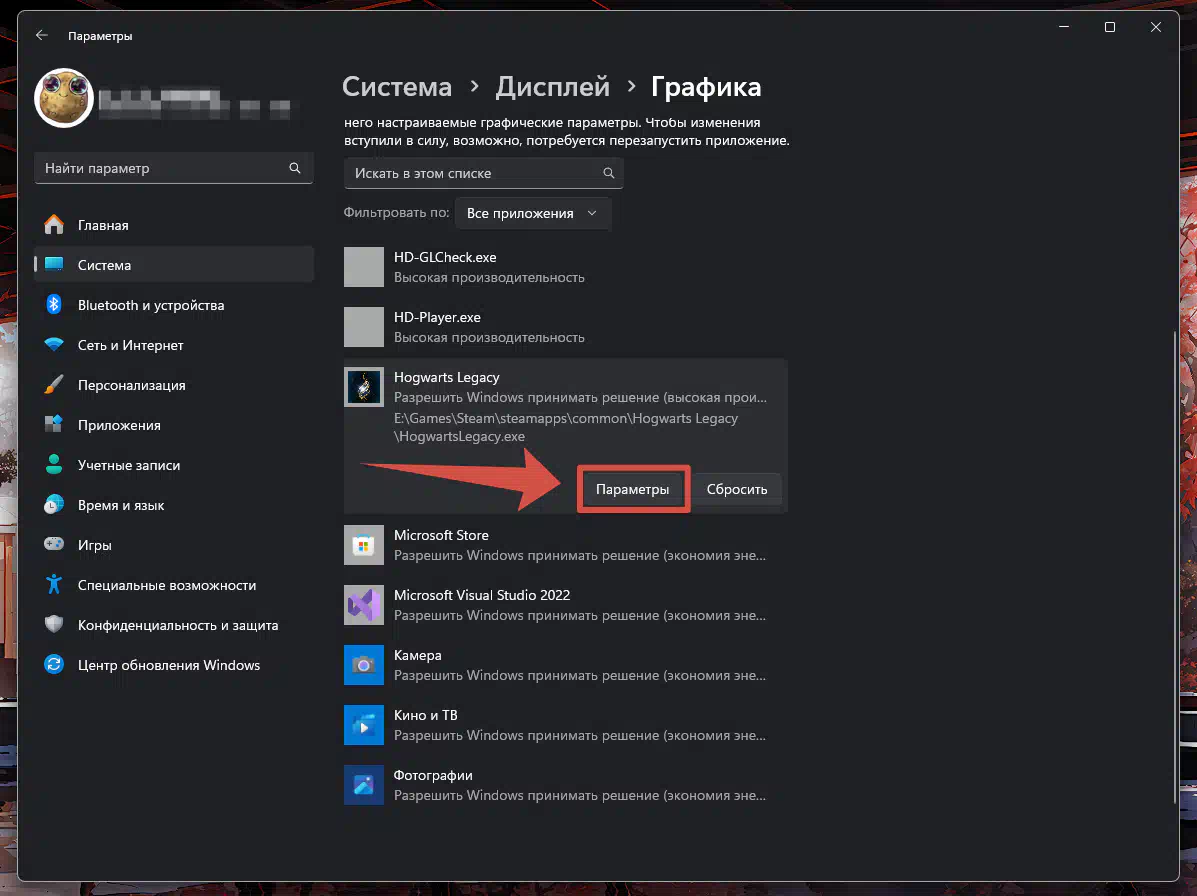This screenshot has height=896, width=1197.
Task: Click the update arrows icon for Центр обновления Windows
Action: coord(54,664)
